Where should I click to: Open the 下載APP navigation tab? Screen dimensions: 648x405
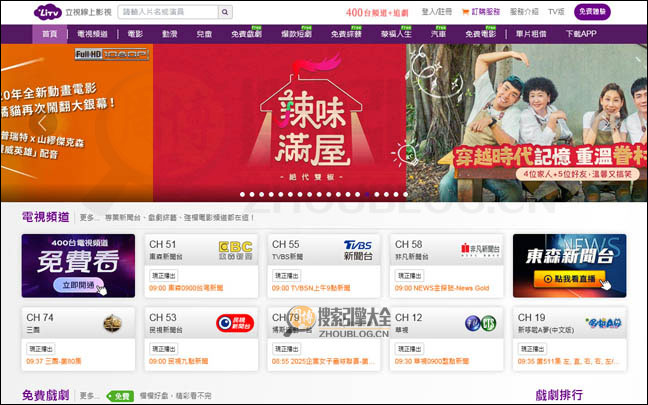coord(581,34)
